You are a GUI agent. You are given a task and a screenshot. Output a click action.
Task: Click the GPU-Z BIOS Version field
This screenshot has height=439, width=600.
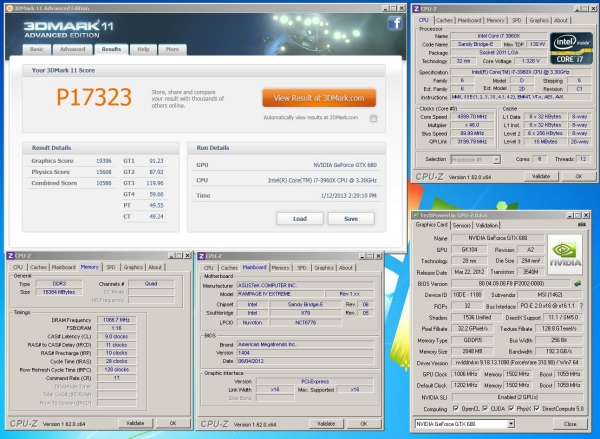click(511, 283)
